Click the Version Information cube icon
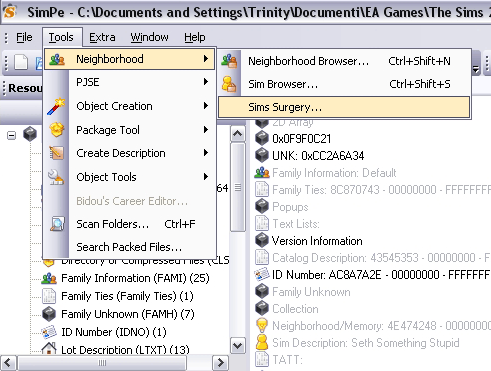The height and width of the screenshot is (371, 491). pos(262,241)
